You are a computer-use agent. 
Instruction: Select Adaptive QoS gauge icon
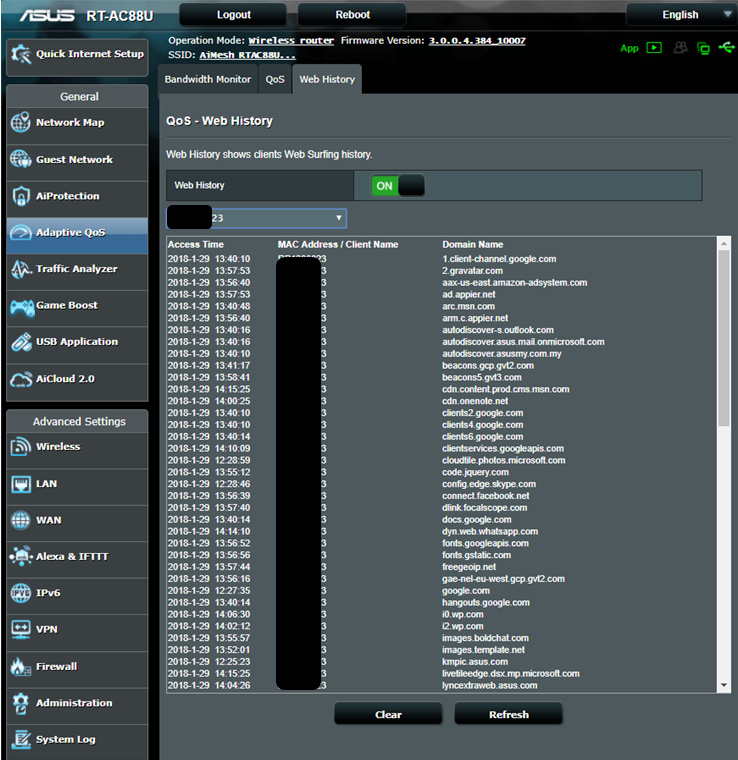point(20,233)
